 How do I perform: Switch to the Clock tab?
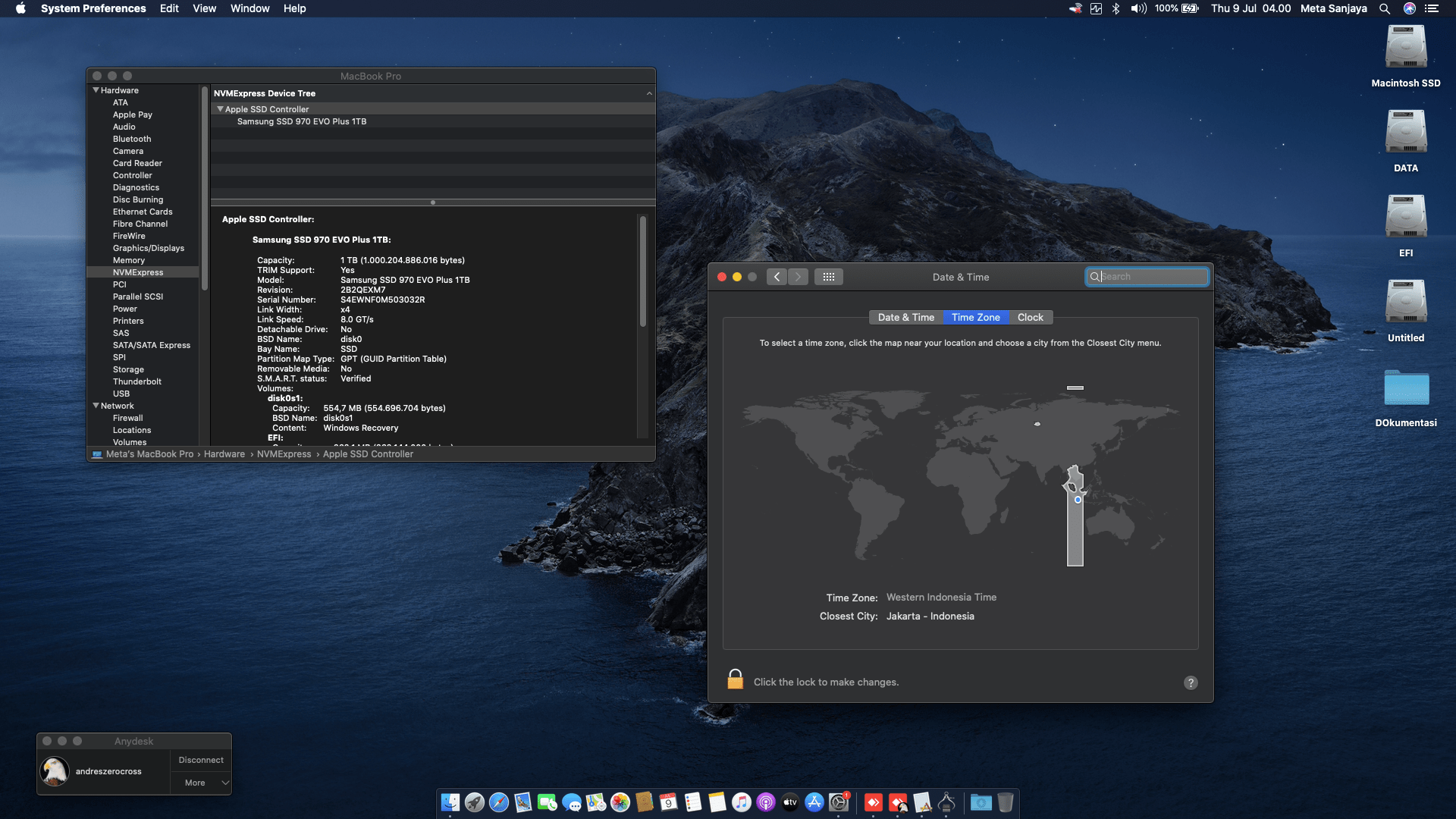[x=1030, y=317]
